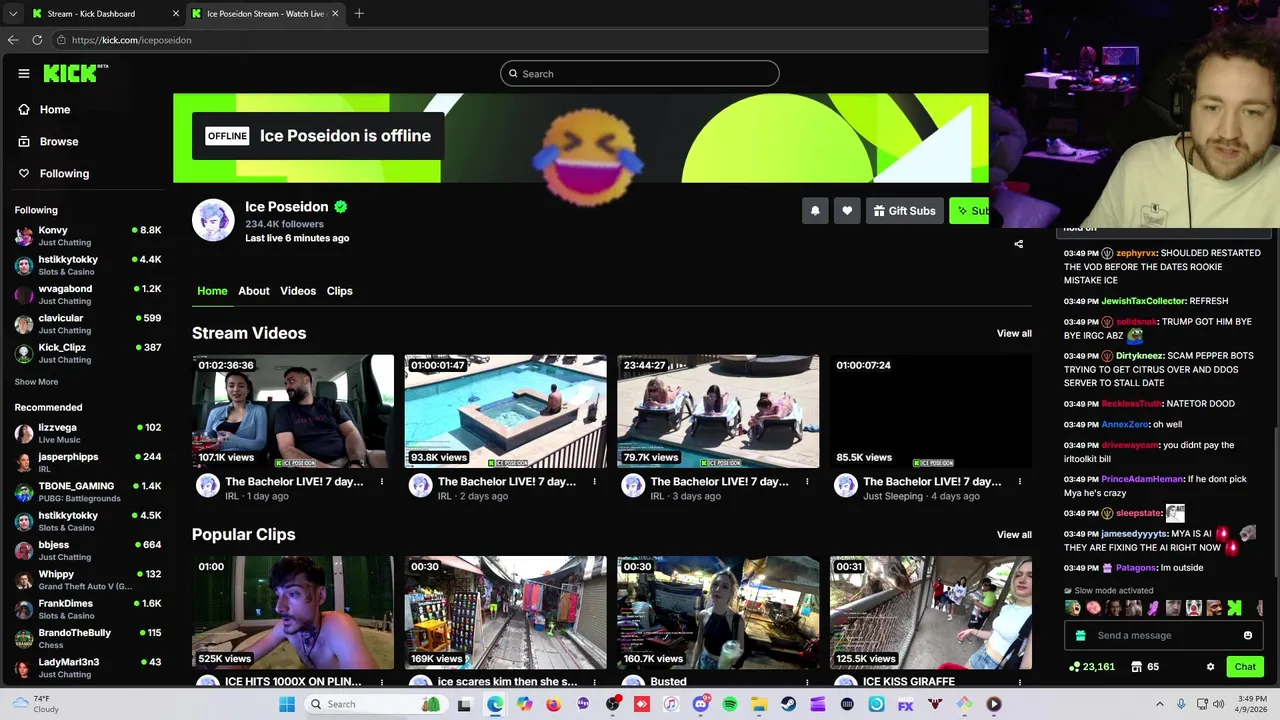The image size is (1280, 720).
Task: Click Ice Poseidon profile avatar
Action: tap(213, 221)
